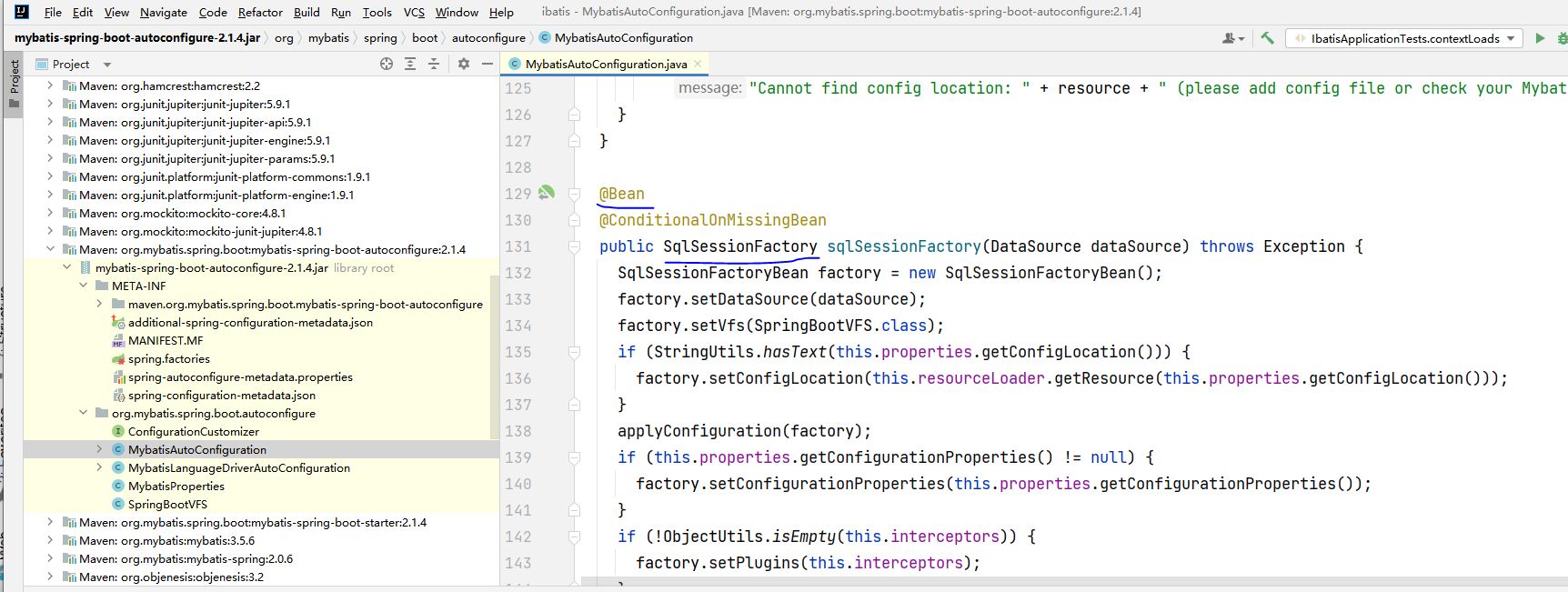Screen dimensions: 1568x592
Task: Run IbatisApplicationTests with the green play icon
Action: [x=1540, y=38]
